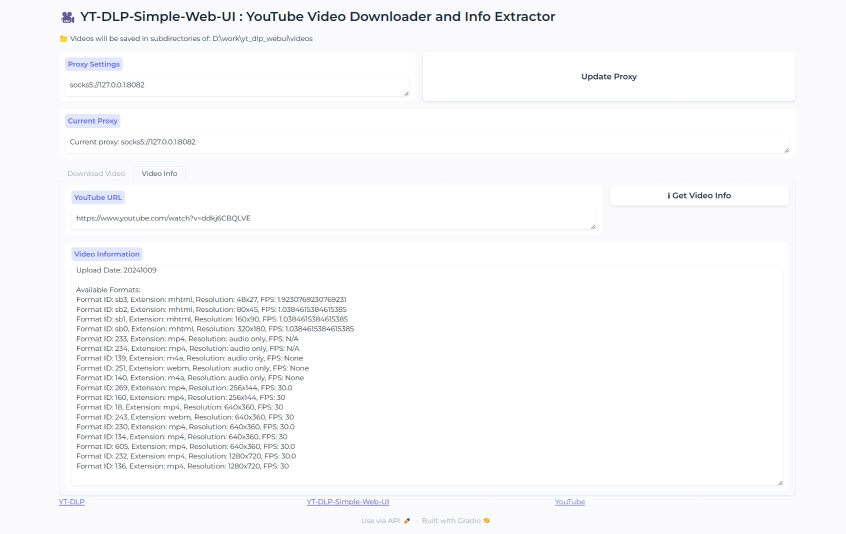Click the resize handle of Current Proxy box
The width and height of the screenshot is (846, 534).
pos(786,150)
